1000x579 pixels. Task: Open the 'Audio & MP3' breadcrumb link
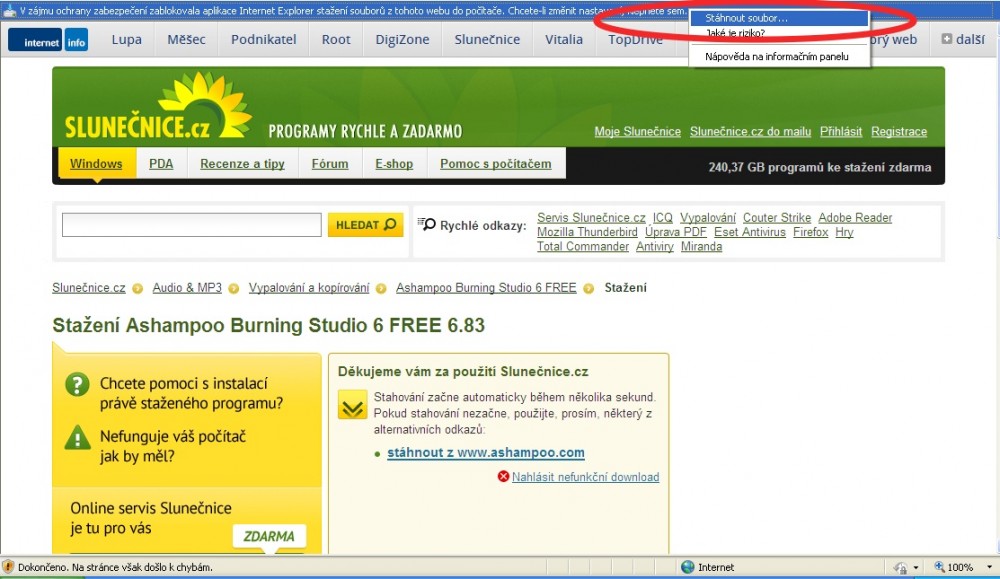click(x=187, y=288)
